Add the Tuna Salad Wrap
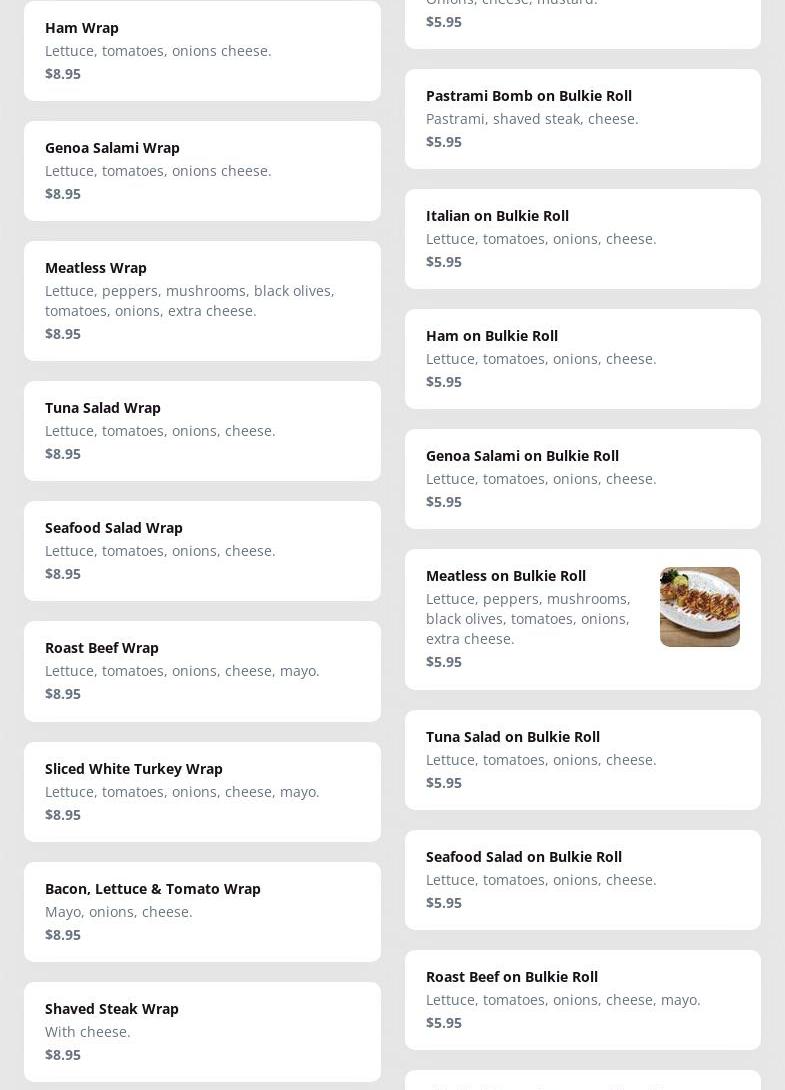The height and width of the screenshot is (1090, 785). point(202,430)
